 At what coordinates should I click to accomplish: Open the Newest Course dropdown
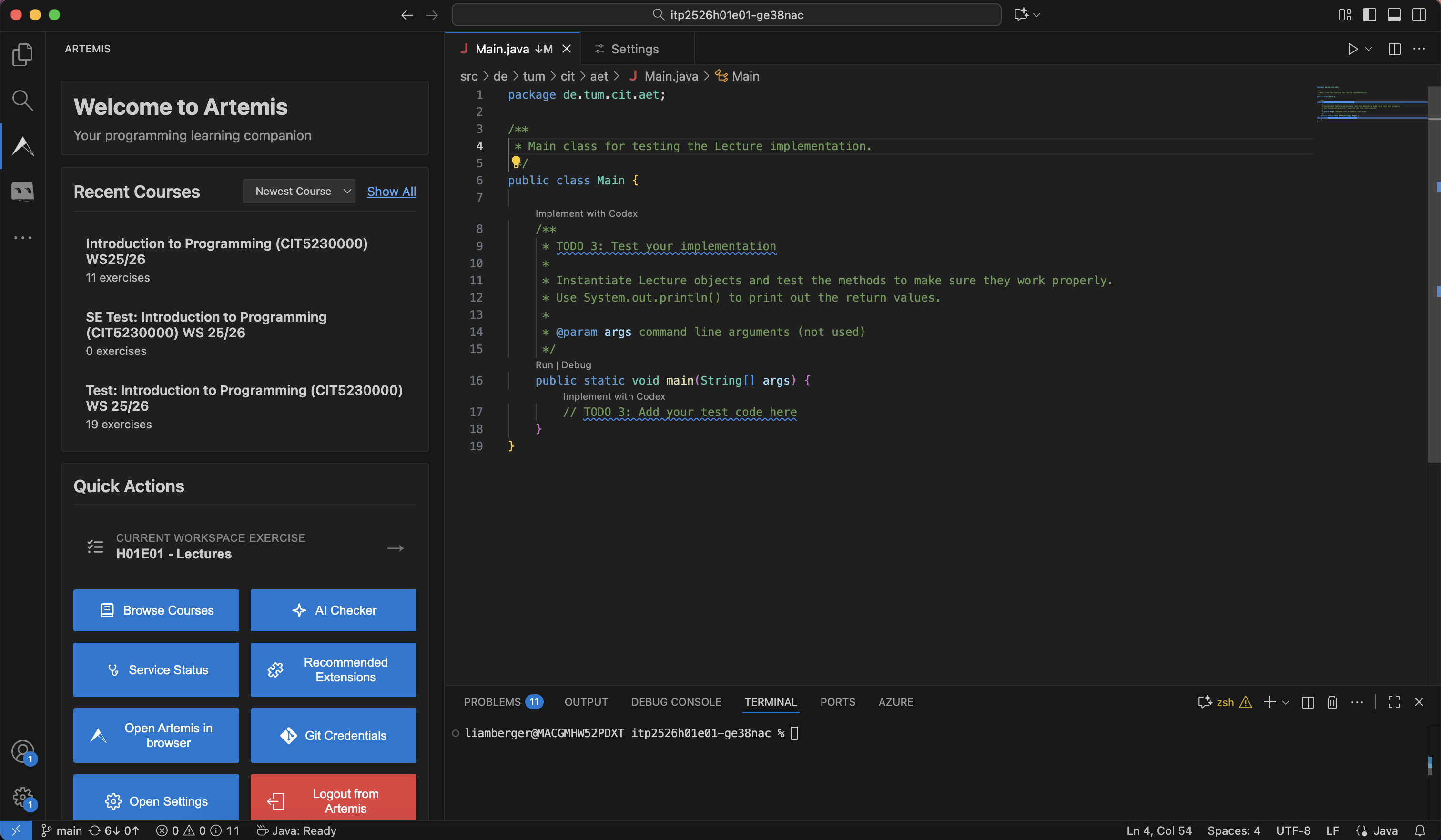tap(299, 191)
